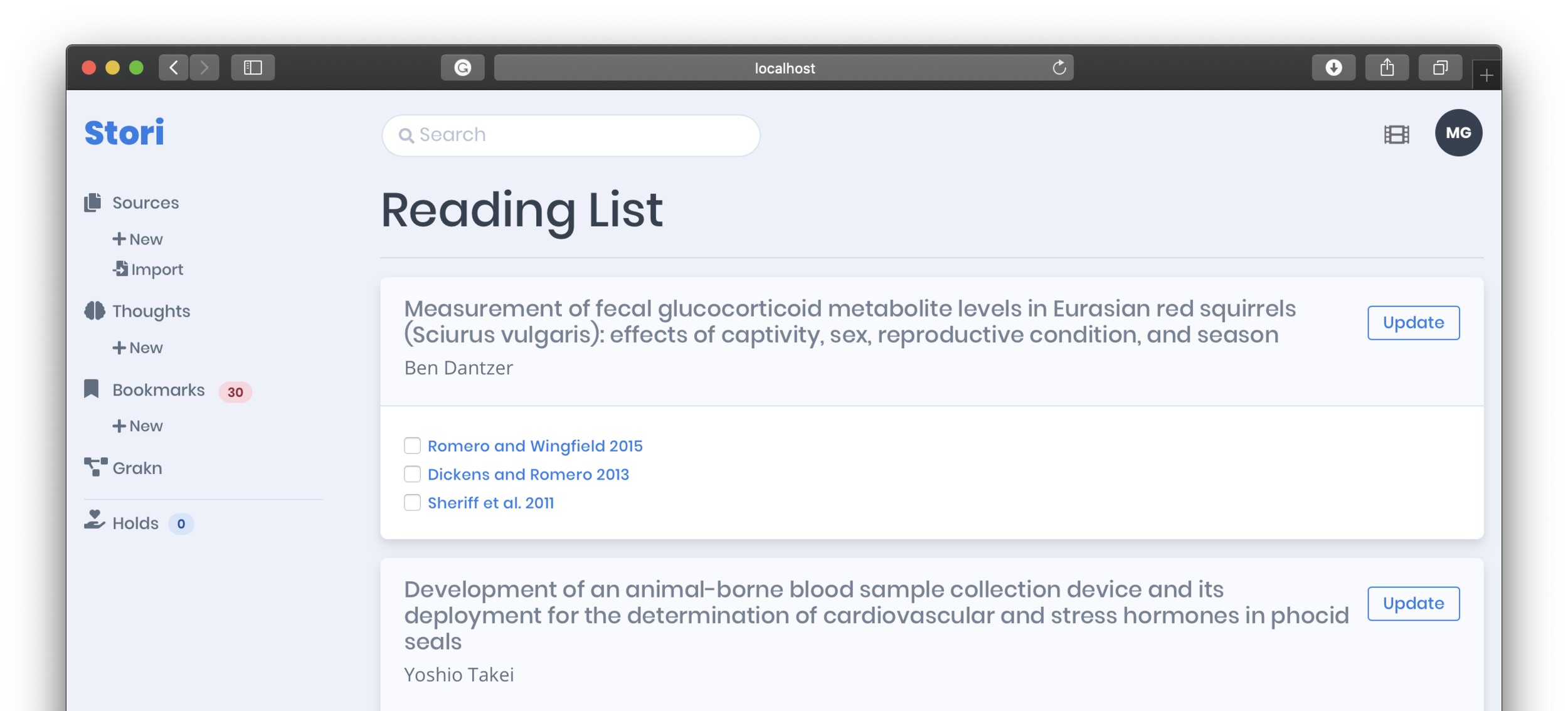Open Sources via its documents icon

(93, 203)
